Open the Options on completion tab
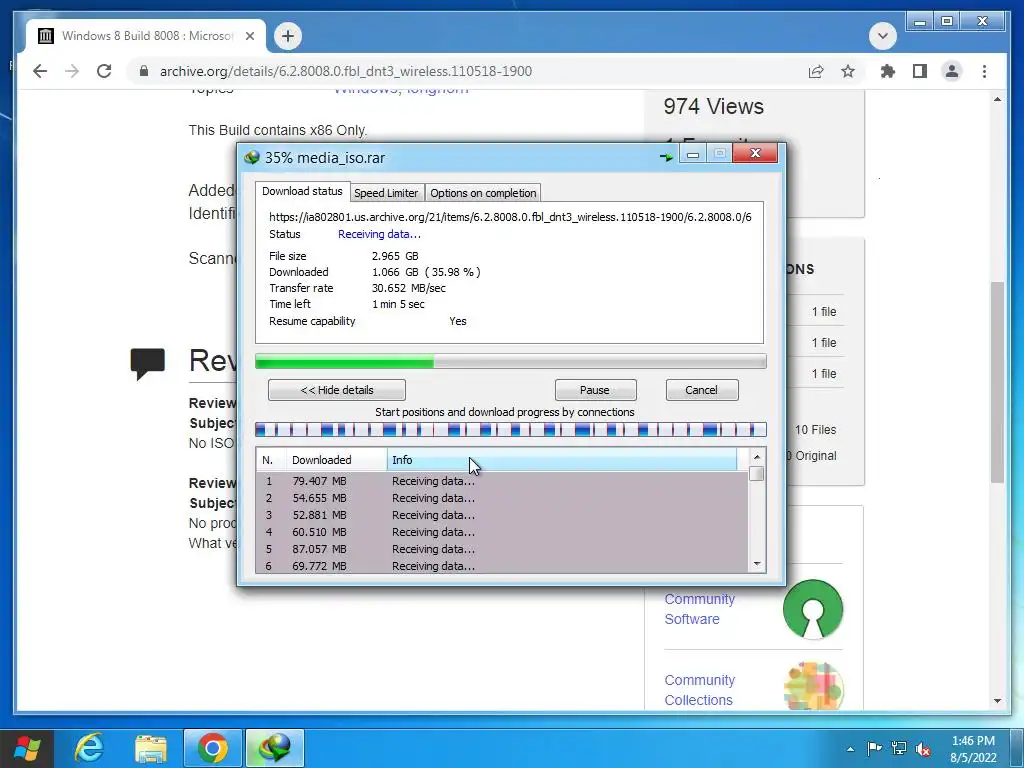Viewport: 1024px width, 768px height. [483, 193]
